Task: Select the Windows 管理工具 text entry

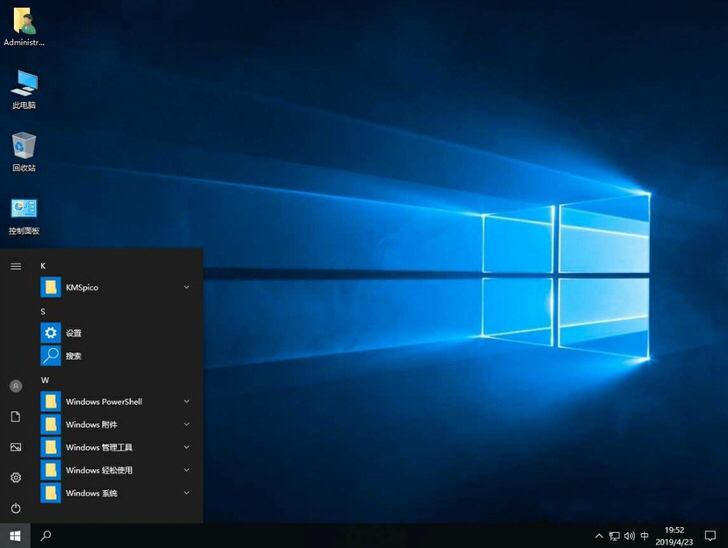Action: pyautogui.click(x=99, y=447)
